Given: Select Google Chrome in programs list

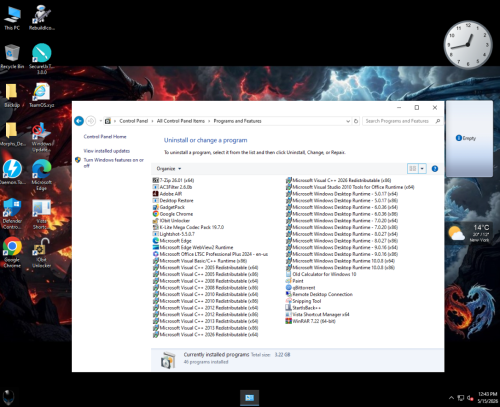Looking at the screenshot, I should click(x=173, y=214).
